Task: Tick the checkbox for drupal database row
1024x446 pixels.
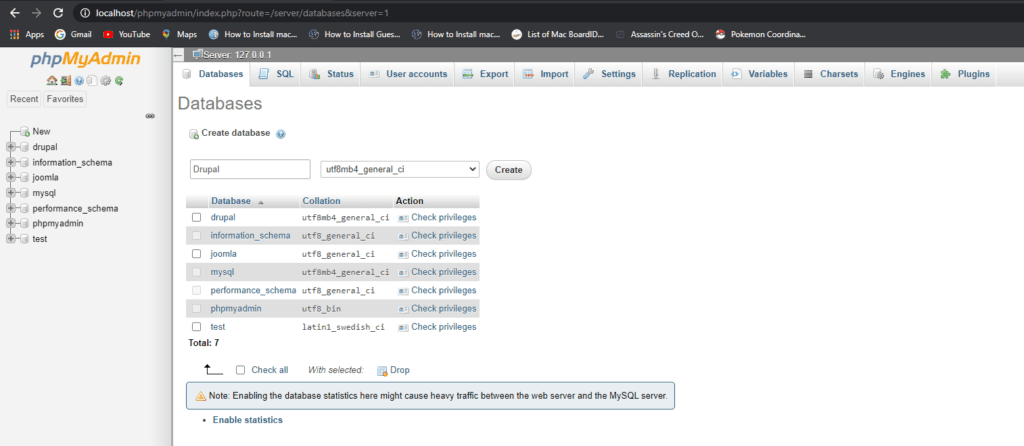Action: pyautogui.click(x=197, y=217)
